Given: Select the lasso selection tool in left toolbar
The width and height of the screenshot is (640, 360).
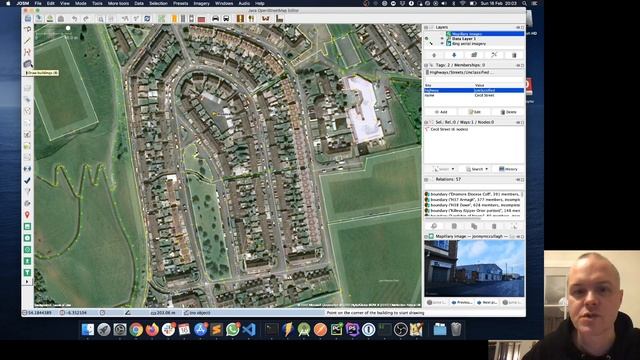Looking at the screenshot, I should click(27, 29).
